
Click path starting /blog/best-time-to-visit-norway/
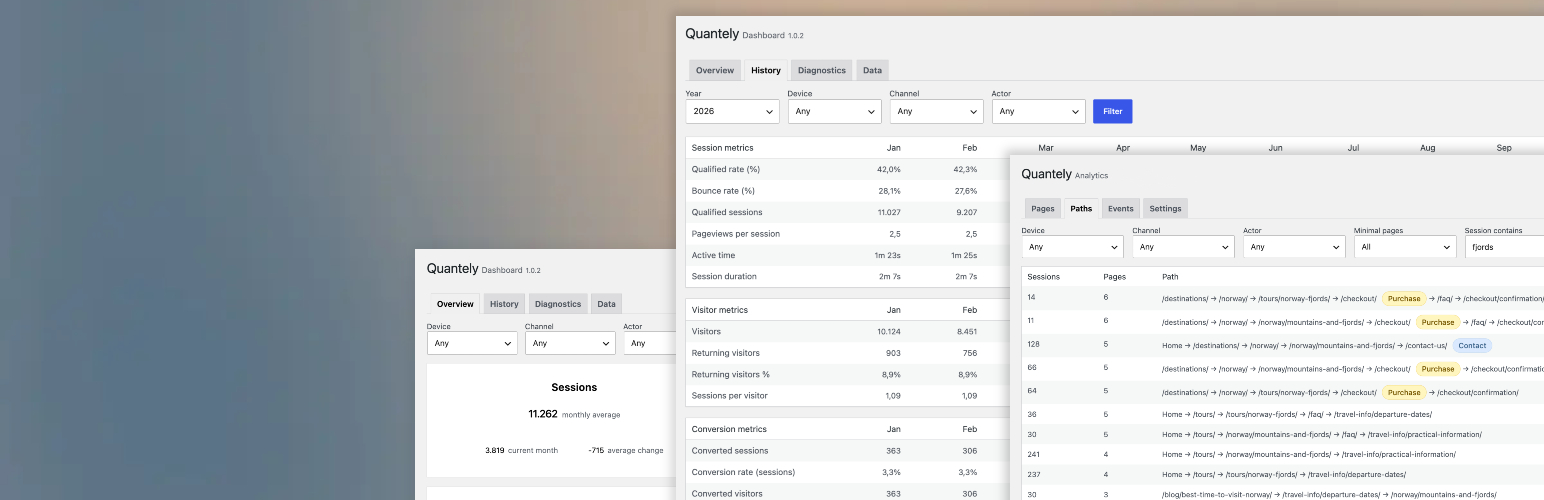1329,494
